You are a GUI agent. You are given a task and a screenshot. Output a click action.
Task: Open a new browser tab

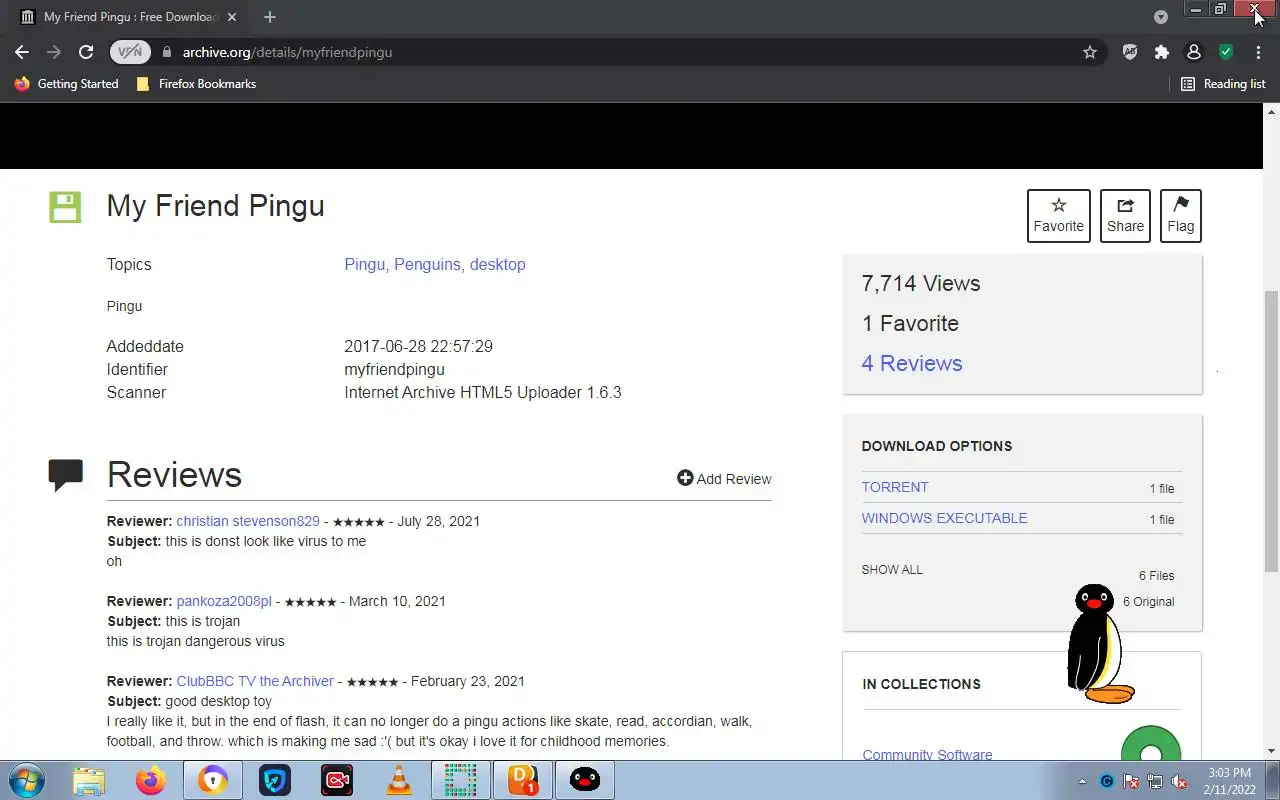[270, 17]
